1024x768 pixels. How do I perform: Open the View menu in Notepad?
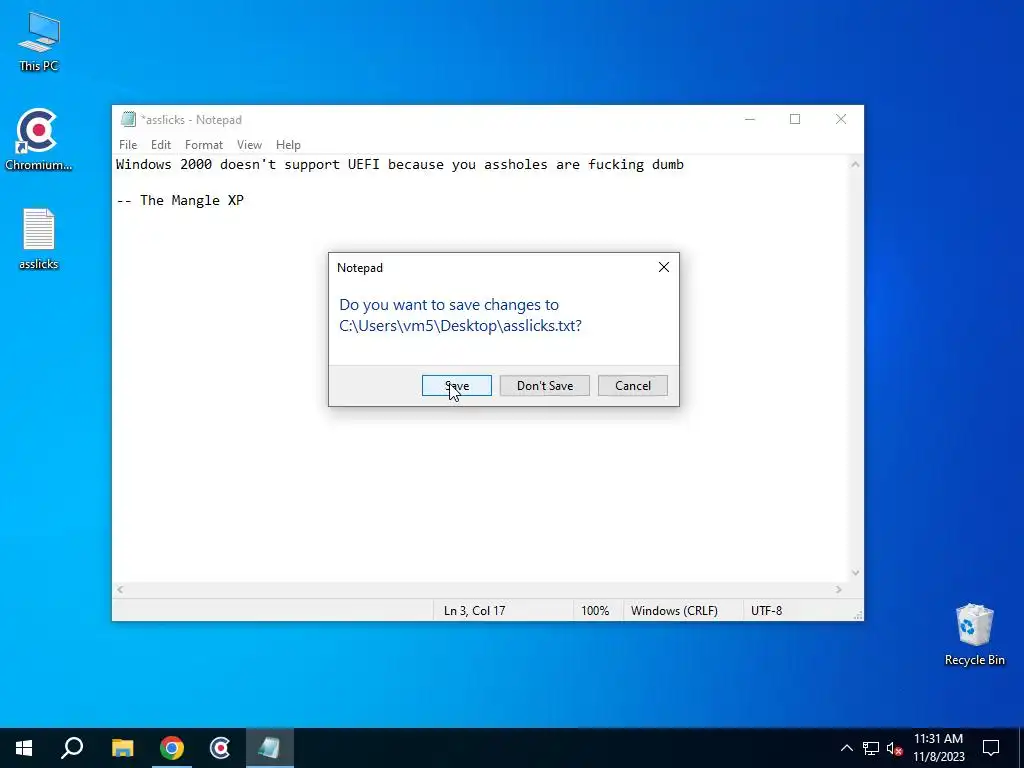[x=249, y=145]
